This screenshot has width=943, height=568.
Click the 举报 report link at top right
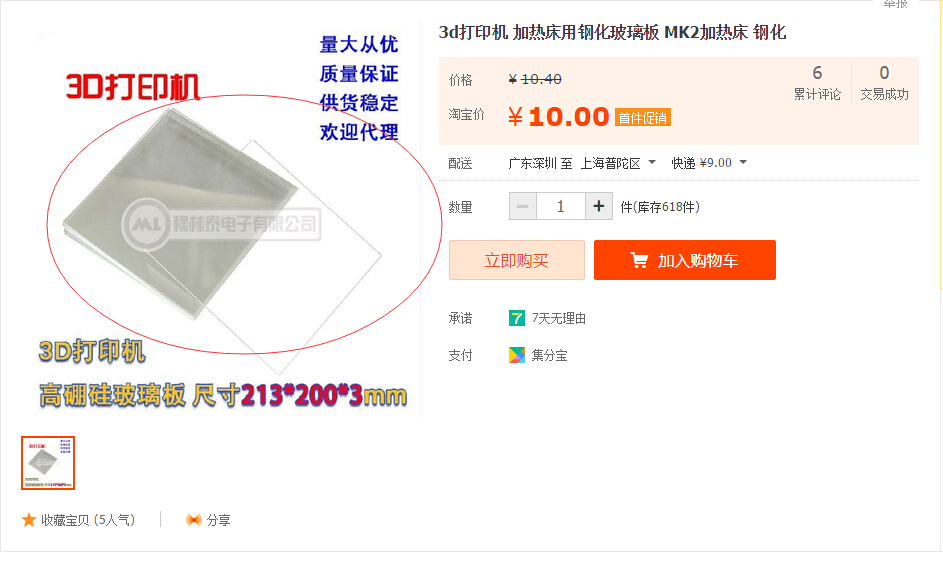click(895, 4)
